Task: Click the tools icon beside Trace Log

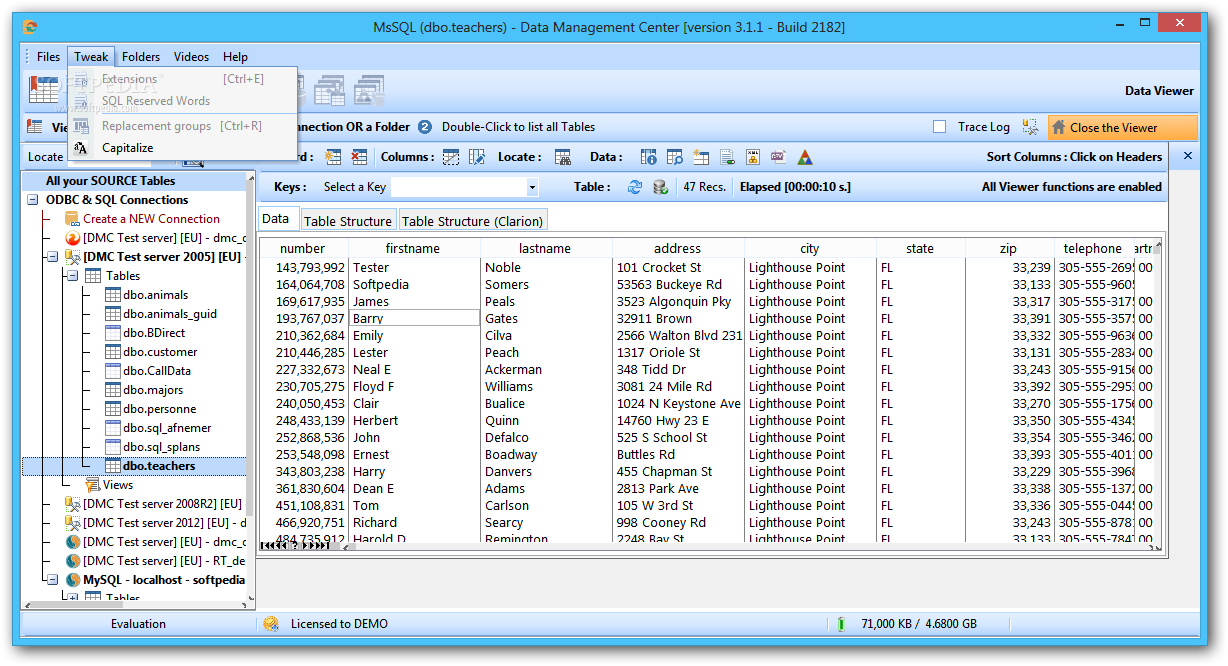Action: click(x=1030, y=127)
